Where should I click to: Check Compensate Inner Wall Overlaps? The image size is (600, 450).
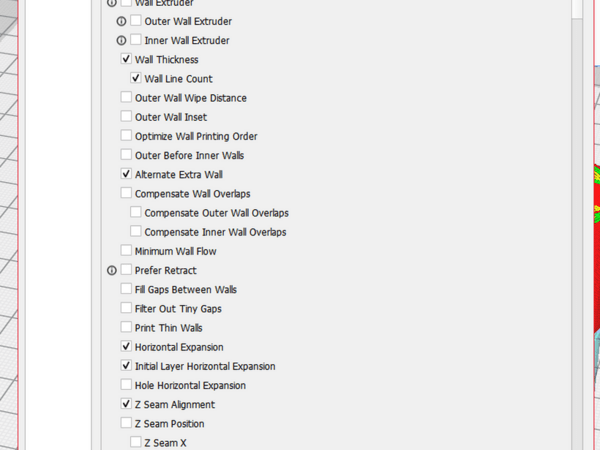pyautogui.click(x=136, y=232)
